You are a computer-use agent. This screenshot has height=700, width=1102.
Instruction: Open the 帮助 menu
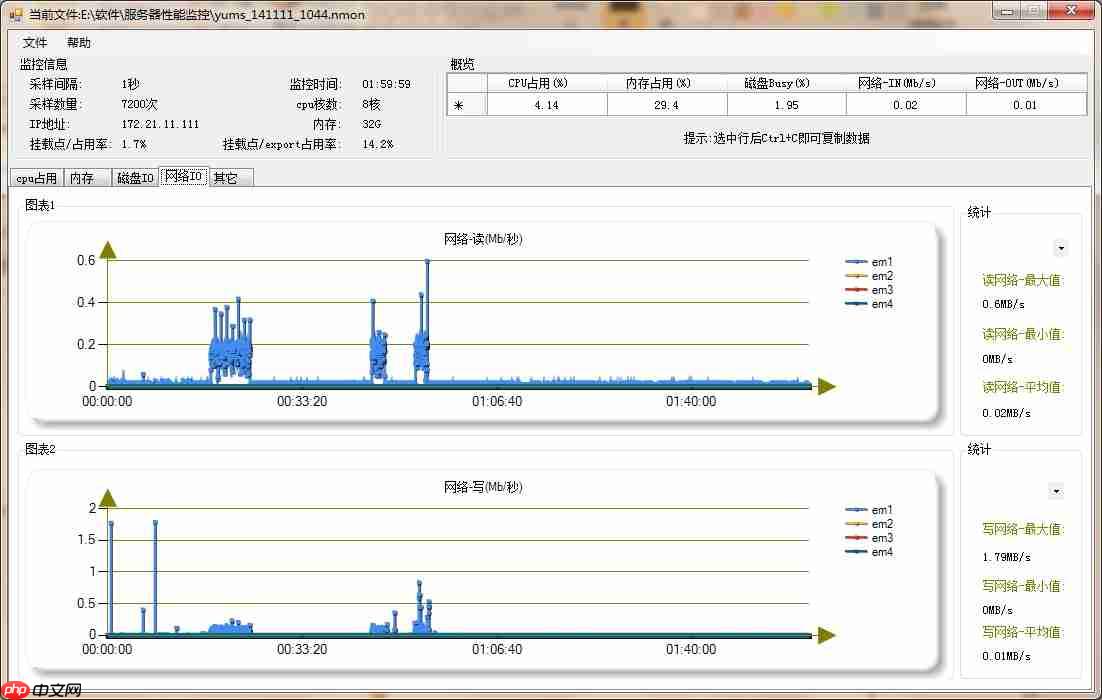(79, 43)
